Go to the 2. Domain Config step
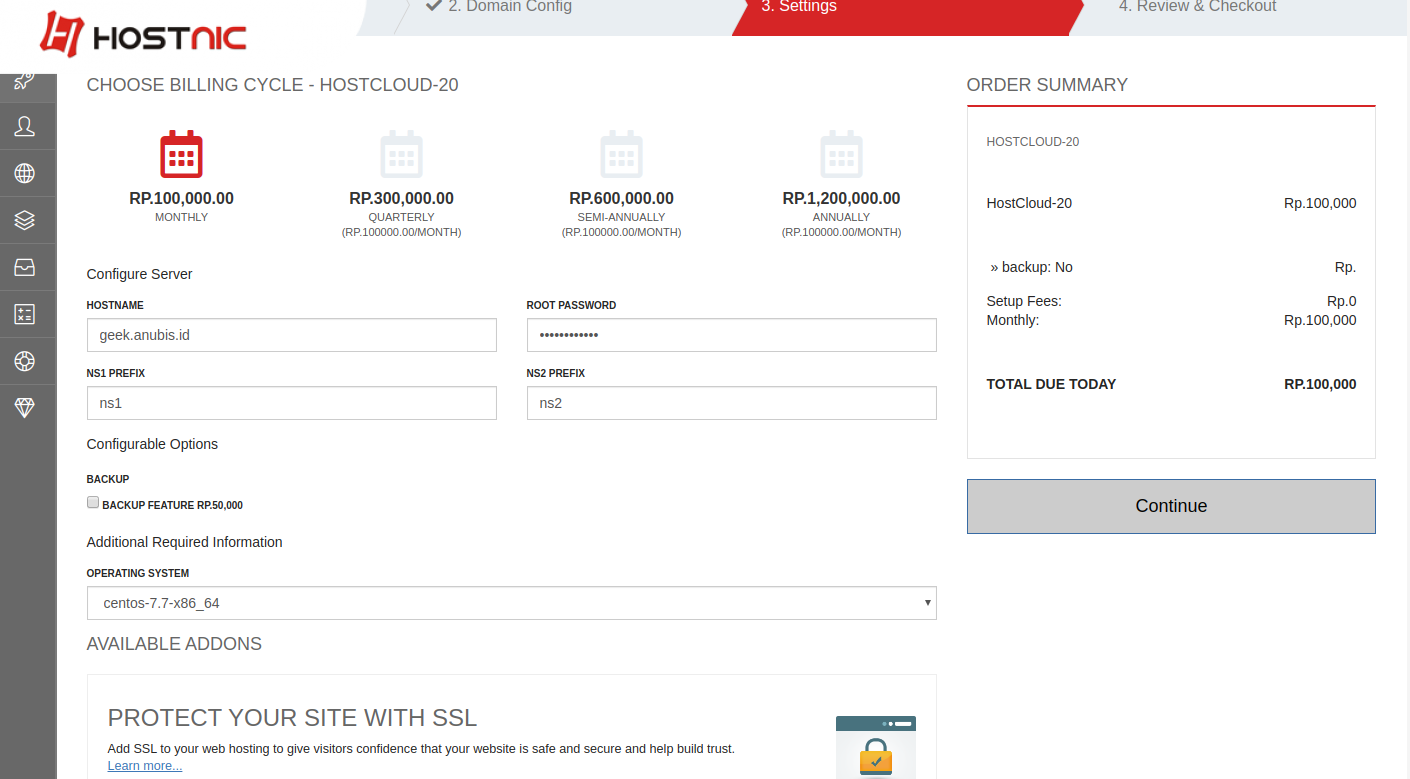The height and width of the screenshot is (779, 1410). [x=498, y=7]
